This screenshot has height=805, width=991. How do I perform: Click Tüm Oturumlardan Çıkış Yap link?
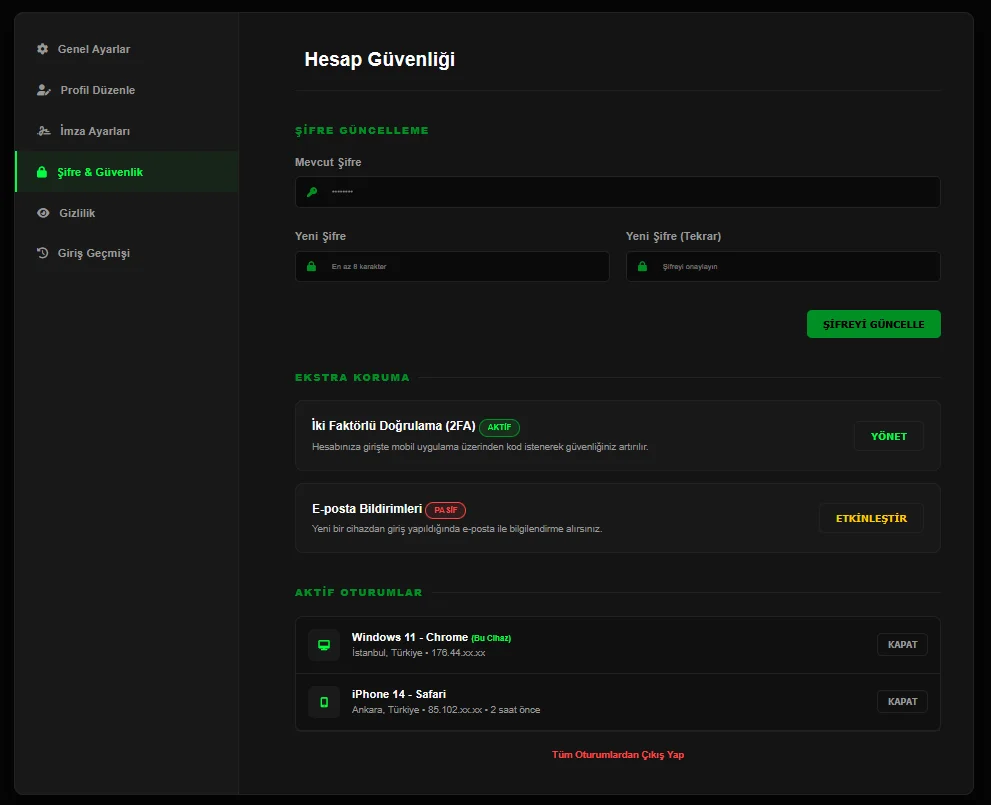[617, 754]
